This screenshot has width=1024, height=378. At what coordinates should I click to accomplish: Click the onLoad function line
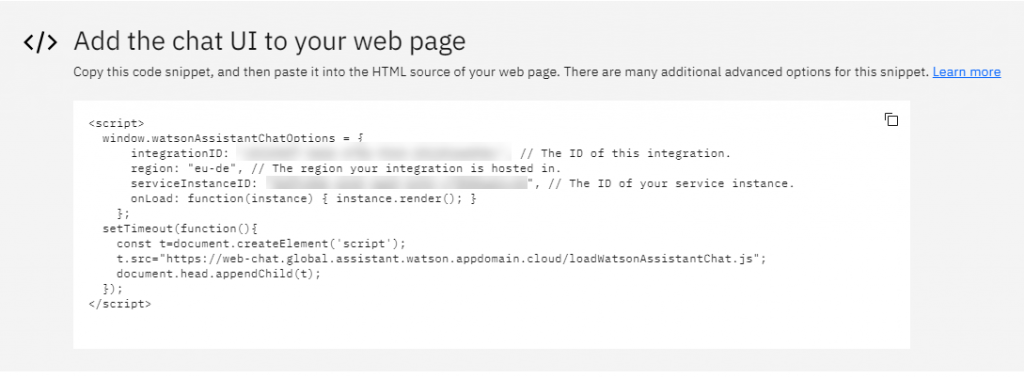point(304,198)
